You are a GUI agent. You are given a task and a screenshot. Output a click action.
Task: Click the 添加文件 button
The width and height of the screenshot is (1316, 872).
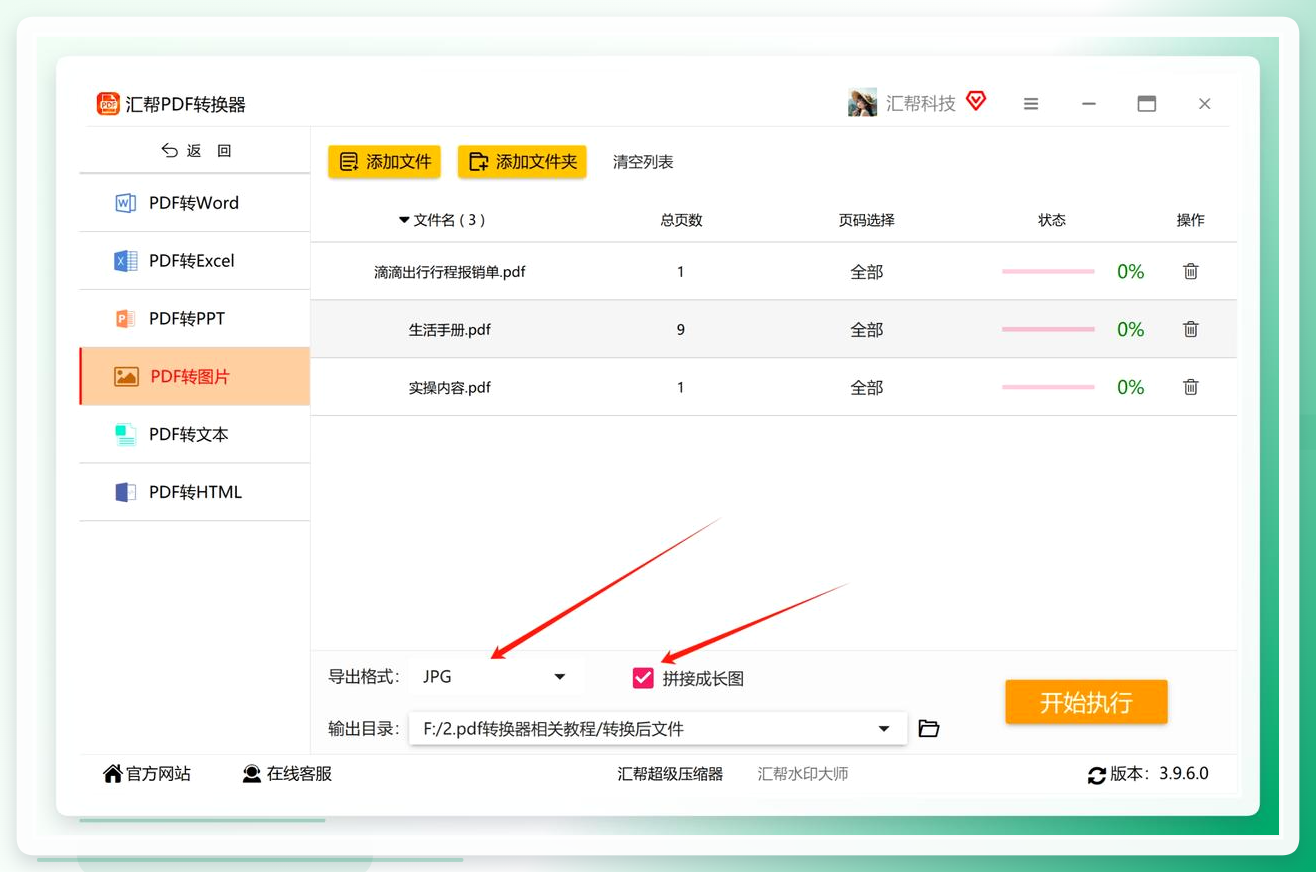(x=384, y=162)
